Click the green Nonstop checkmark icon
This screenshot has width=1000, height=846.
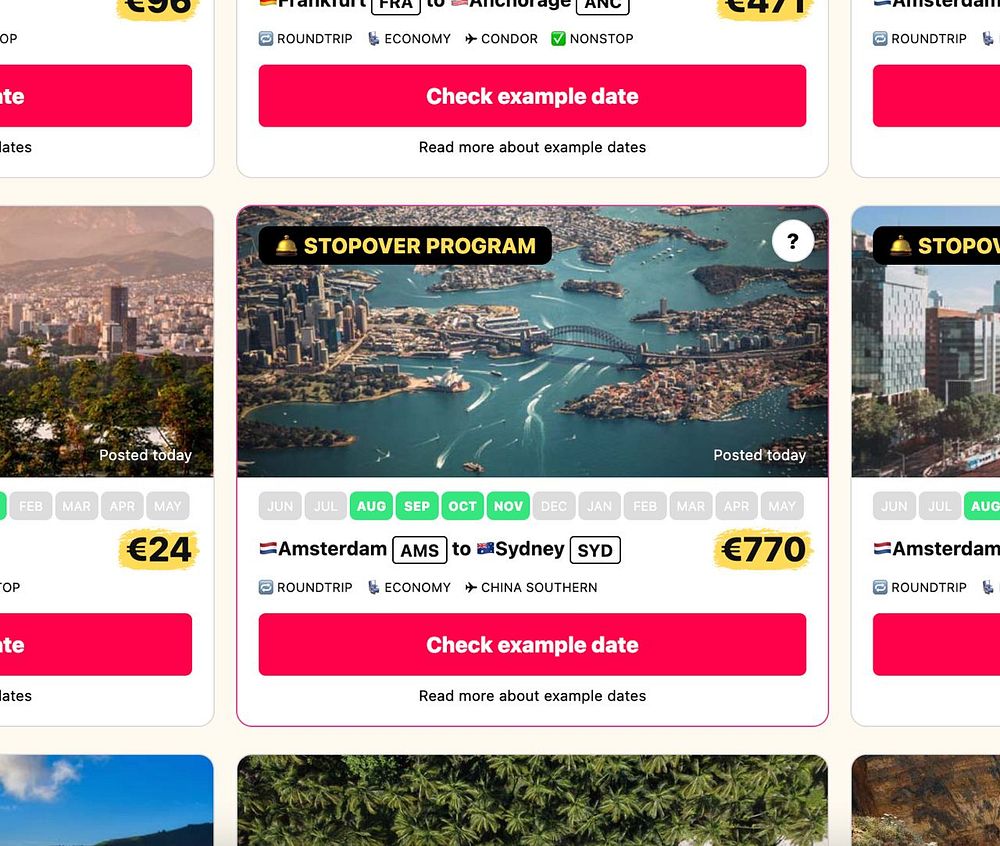click(558, 39)
